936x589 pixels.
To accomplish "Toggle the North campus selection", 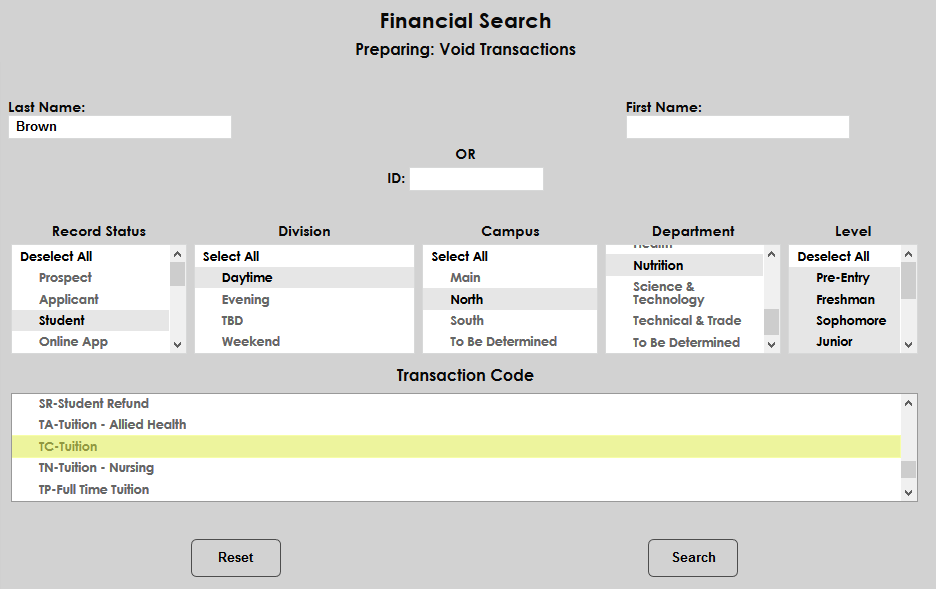I will [466, 300].
